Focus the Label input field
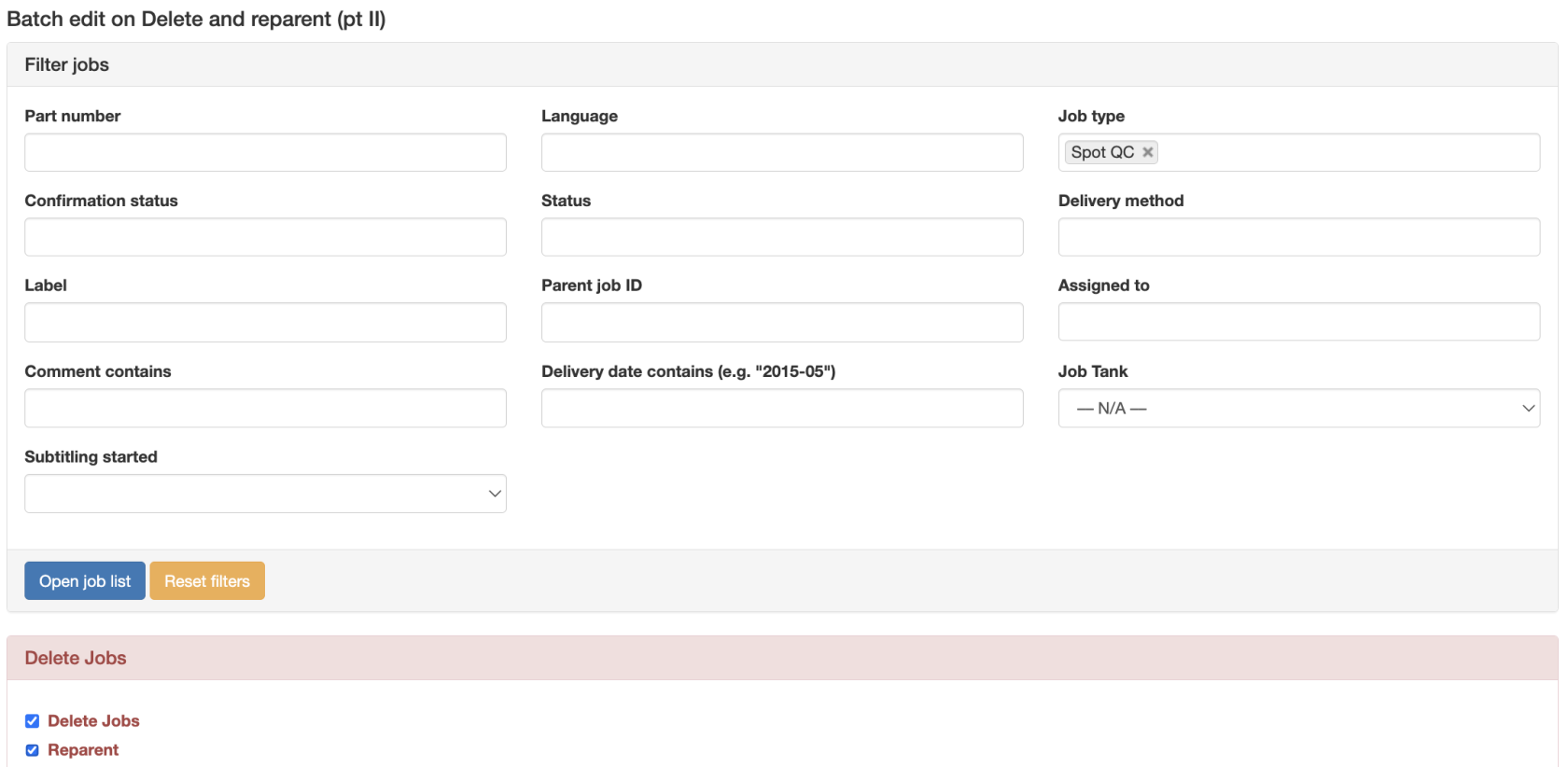This screenshot has width=1568, height=767. [x=265, y=322]
